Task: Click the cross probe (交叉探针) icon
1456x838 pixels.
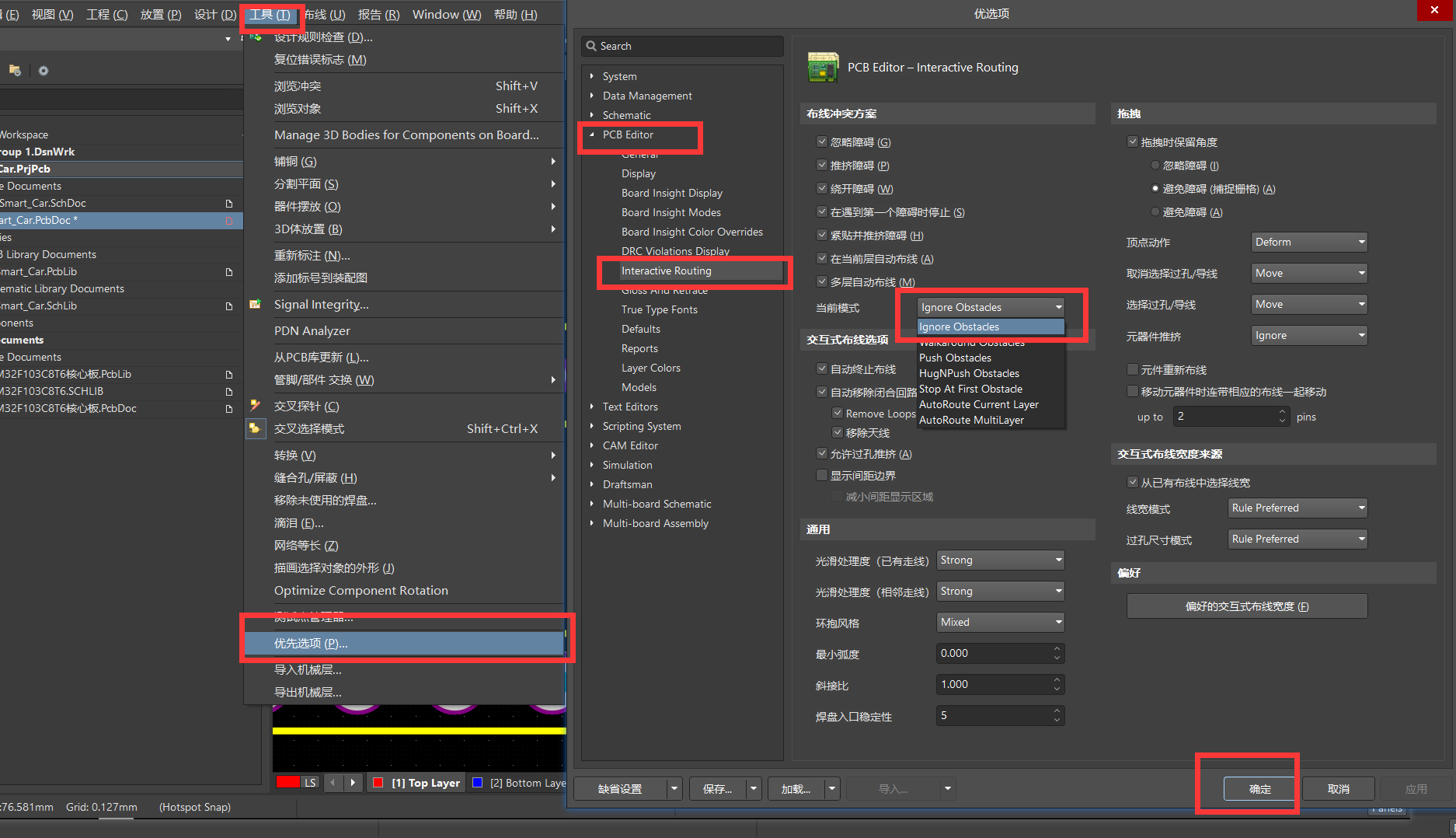Action: click(x=255, y=406)
